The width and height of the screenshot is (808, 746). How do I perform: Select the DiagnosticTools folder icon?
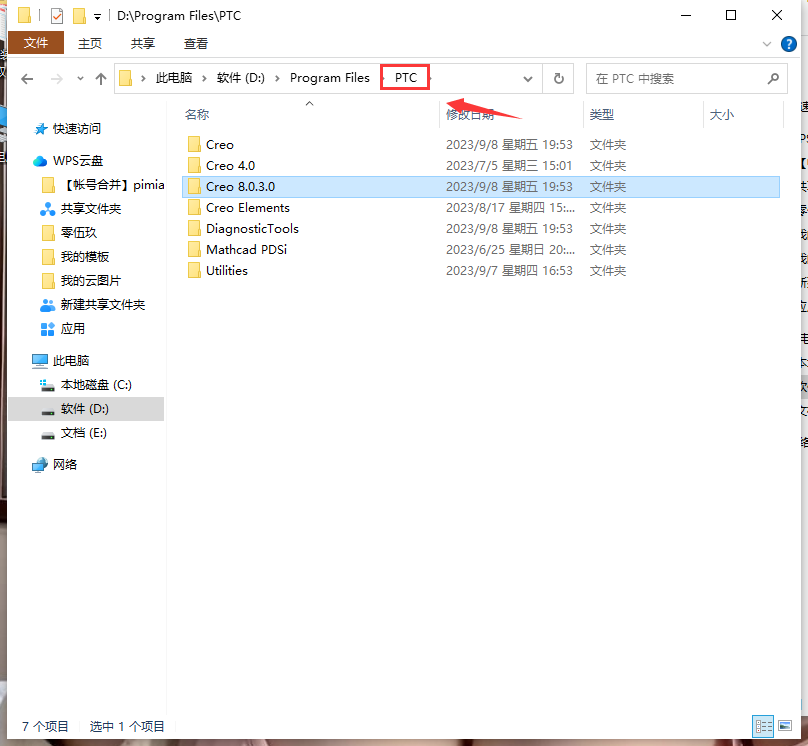point(194,228)
